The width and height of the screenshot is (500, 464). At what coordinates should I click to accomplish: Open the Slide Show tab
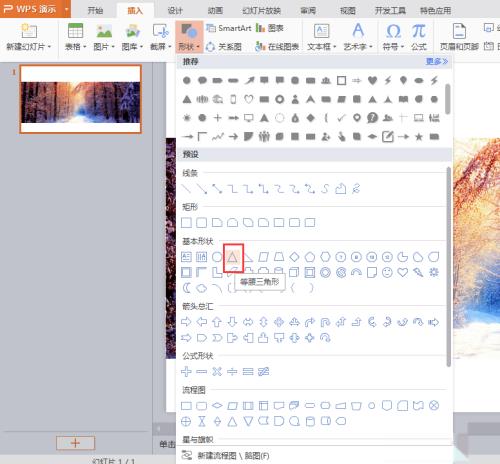pyautogui.click(x=261, y=10)
